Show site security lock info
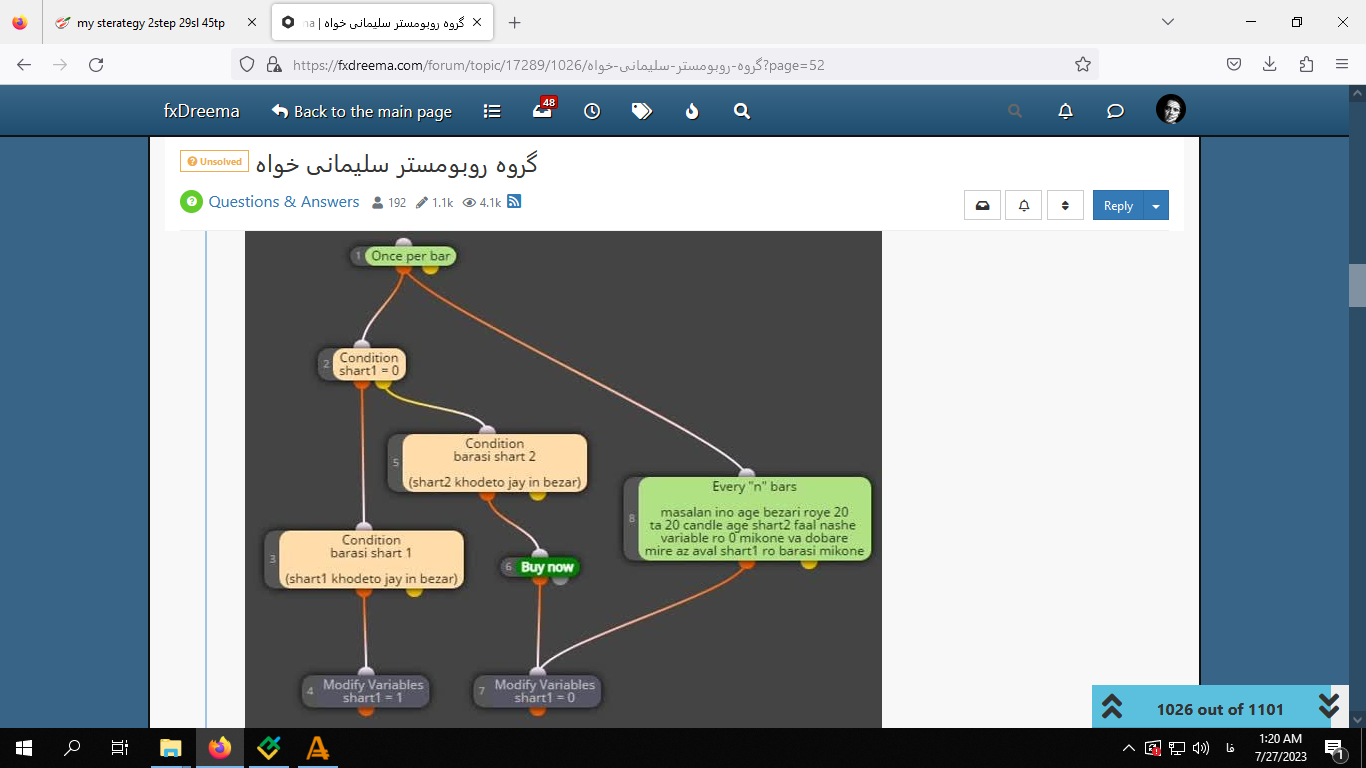1366x768 pixels. click(x=273, y=64)
